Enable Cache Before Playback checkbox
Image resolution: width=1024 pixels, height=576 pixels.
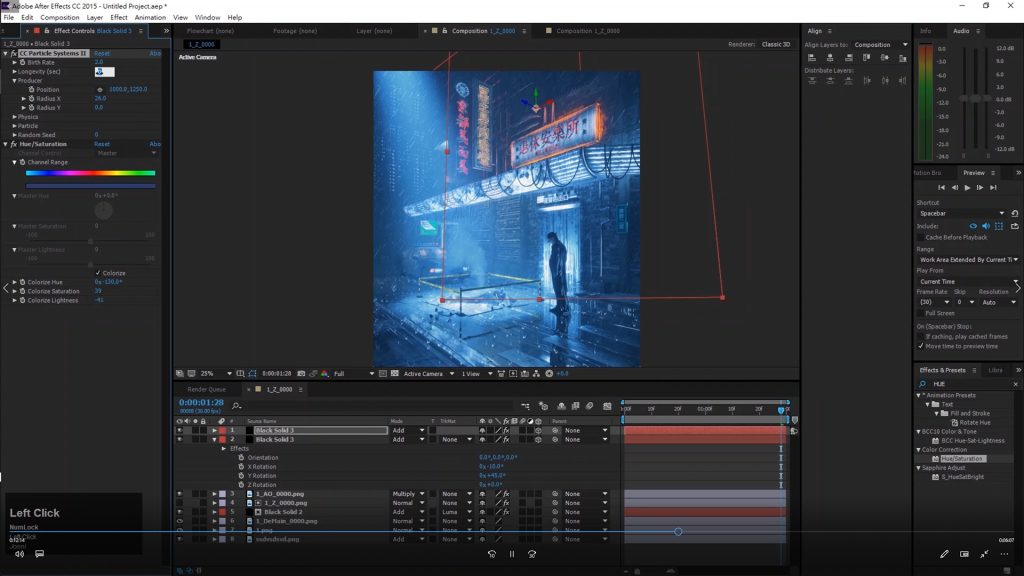coord(920,237)
